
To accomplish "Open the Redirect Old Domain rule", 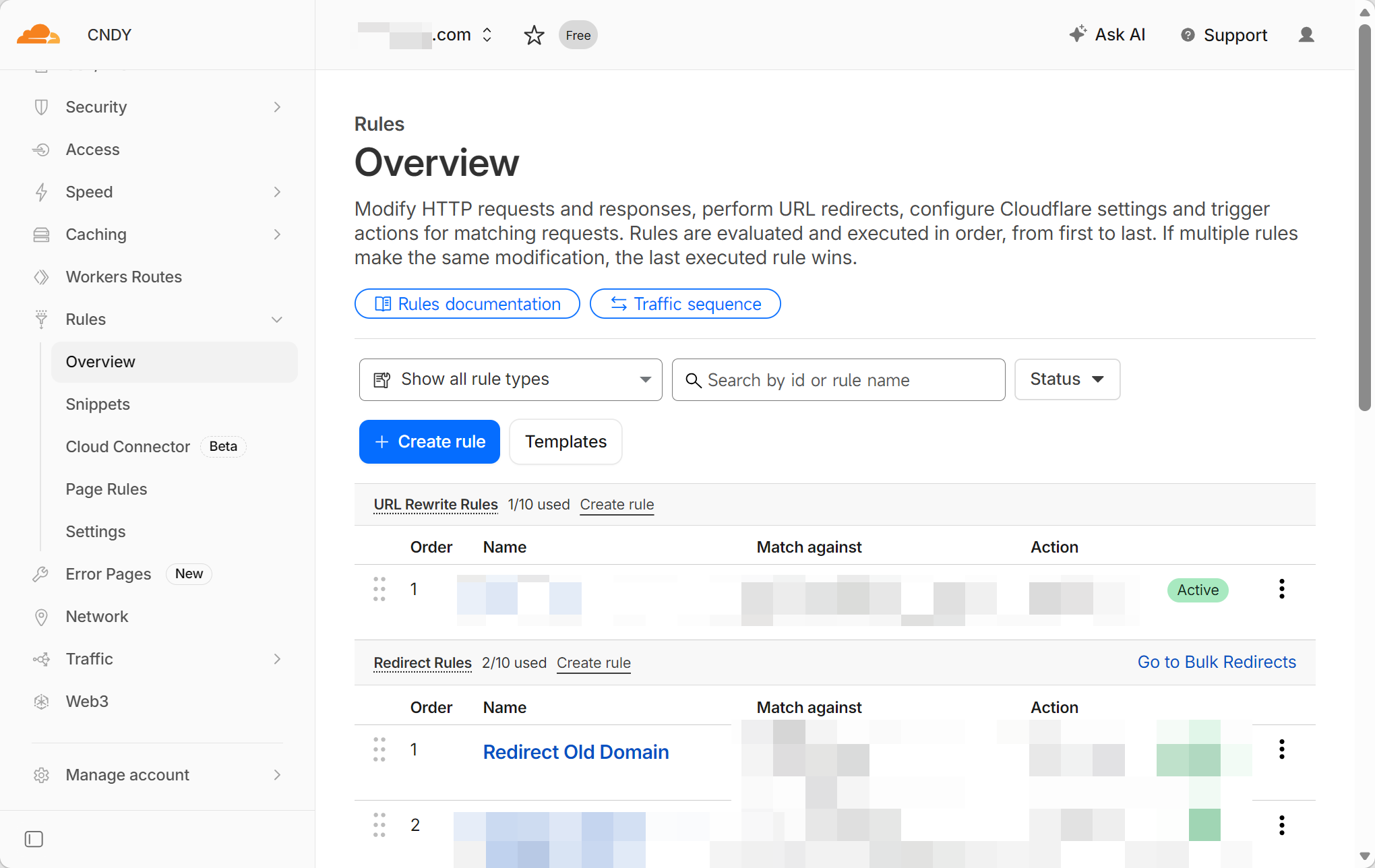I will [576, 751].
